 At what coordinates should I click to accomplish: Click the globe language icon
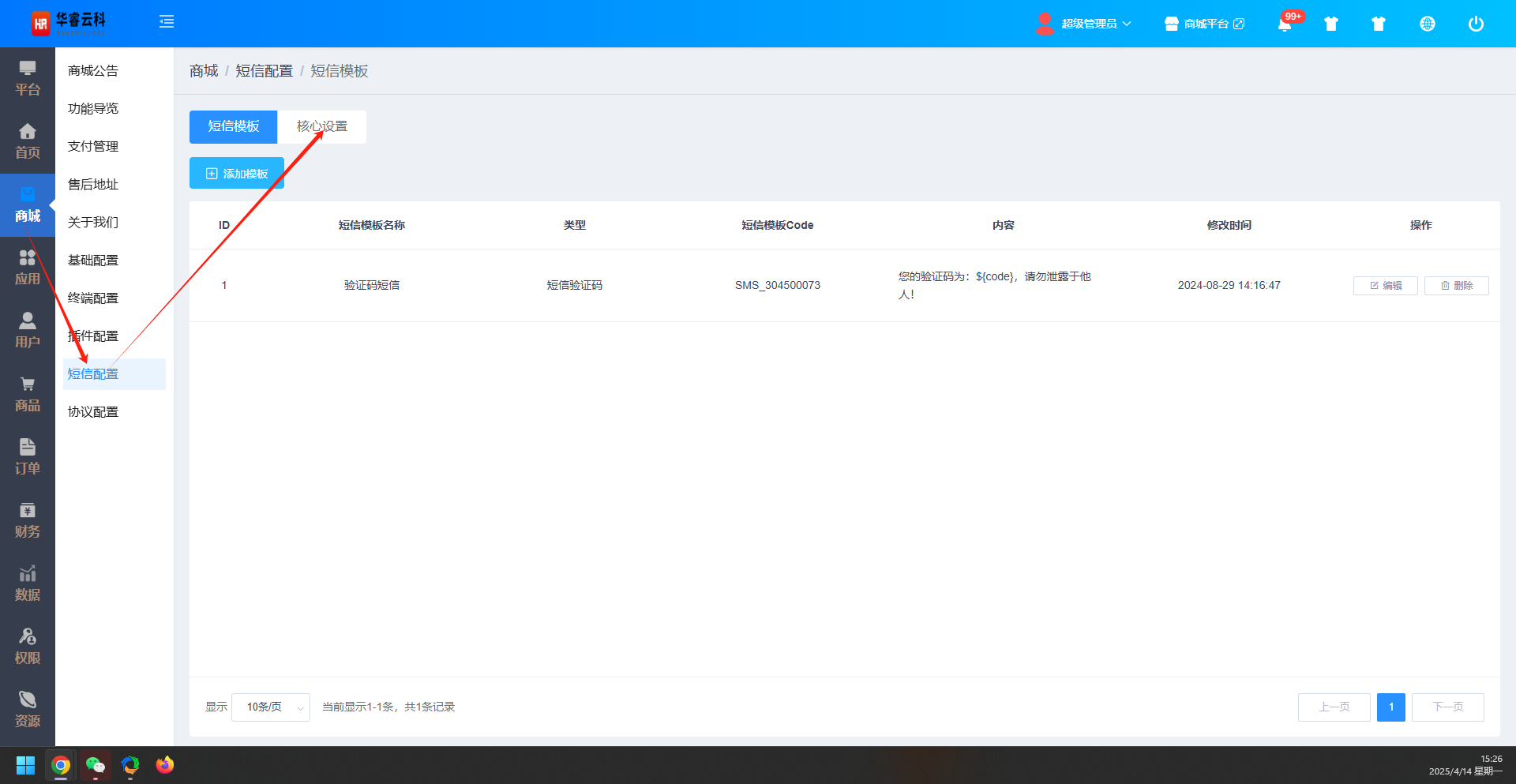point(1427,24)
